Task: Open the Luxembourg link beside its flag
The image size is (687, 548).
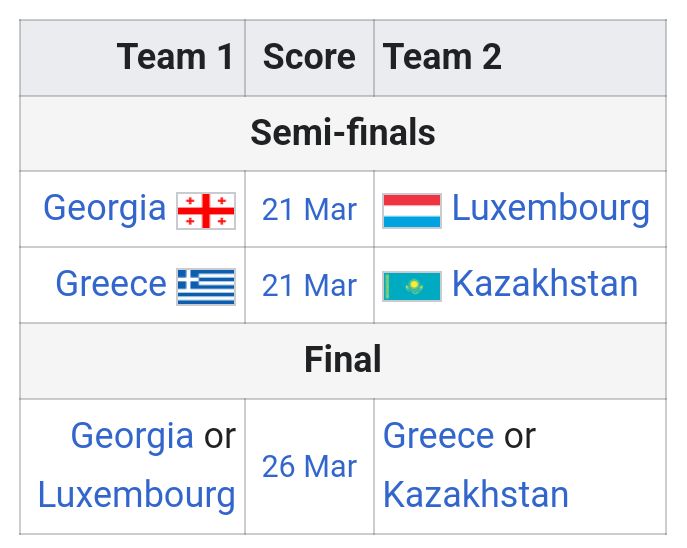Action: (551, 209)
